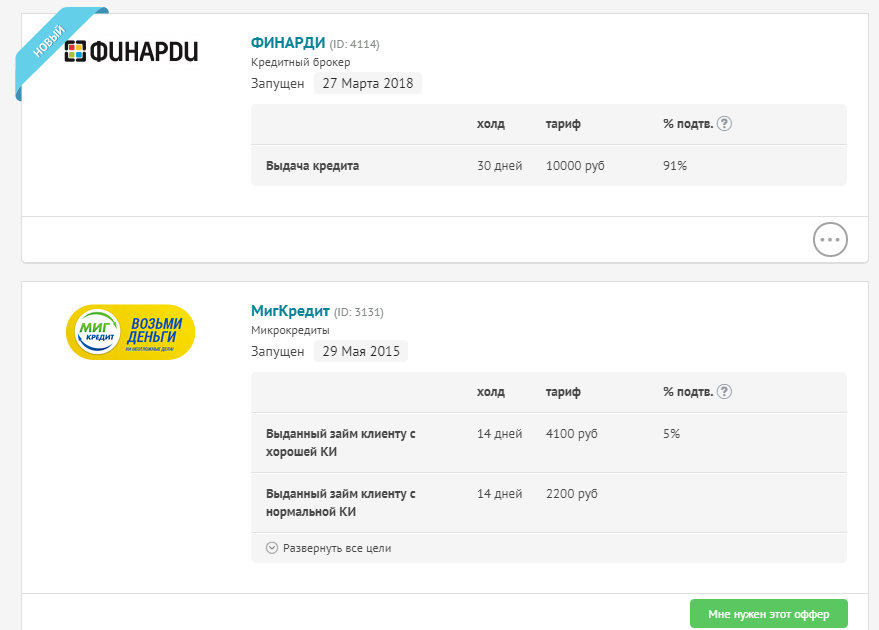Select the тариф column header
This screenshot has width=879, height=630.
click(x=563, y=125)
